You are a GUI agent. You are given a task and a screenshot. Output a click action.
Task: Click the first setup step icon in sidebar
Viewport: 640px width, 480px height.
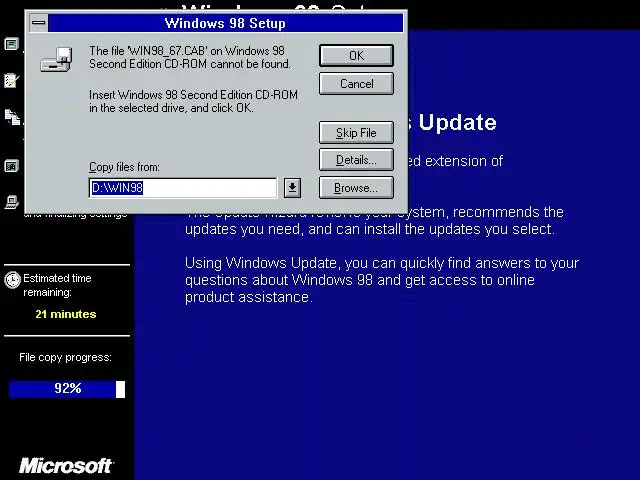click(11, 44)
